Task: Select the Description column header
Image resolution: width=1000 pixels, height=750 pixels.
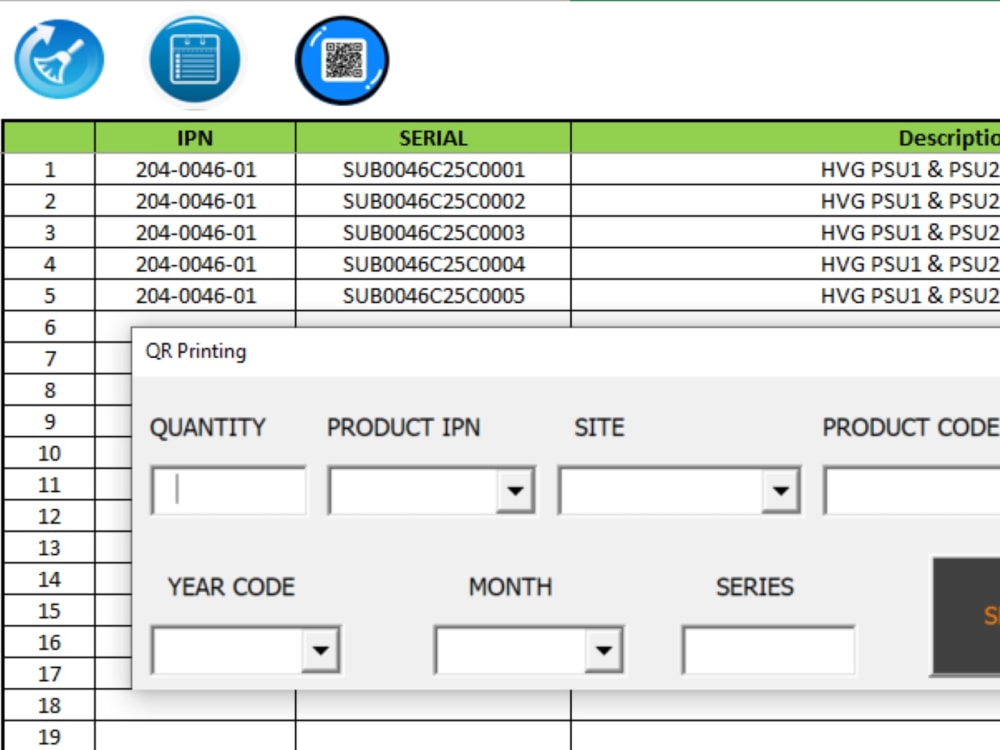Action: pos(786,138)
